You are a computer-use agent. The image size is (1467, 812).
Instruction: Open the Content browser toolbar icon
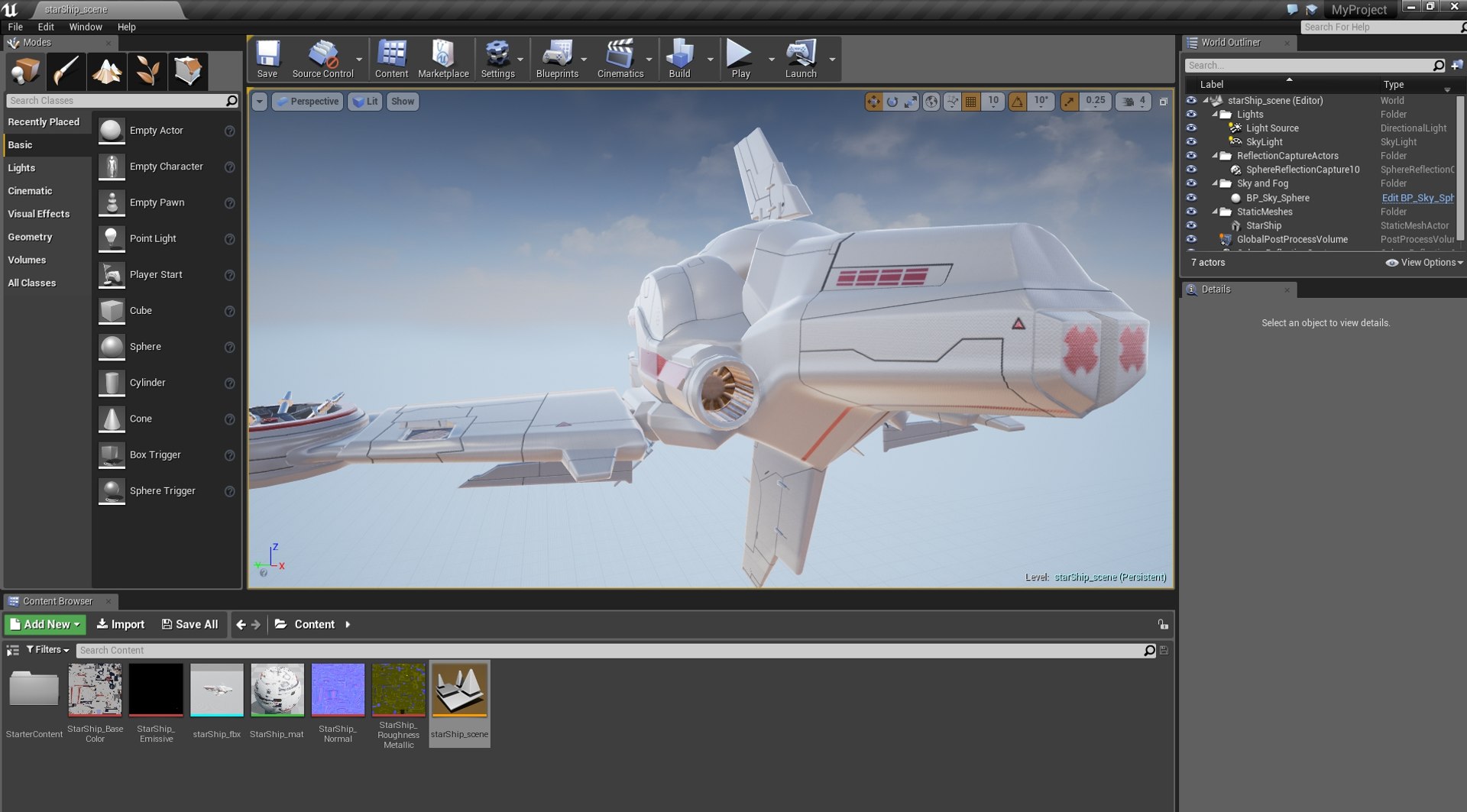391,59
